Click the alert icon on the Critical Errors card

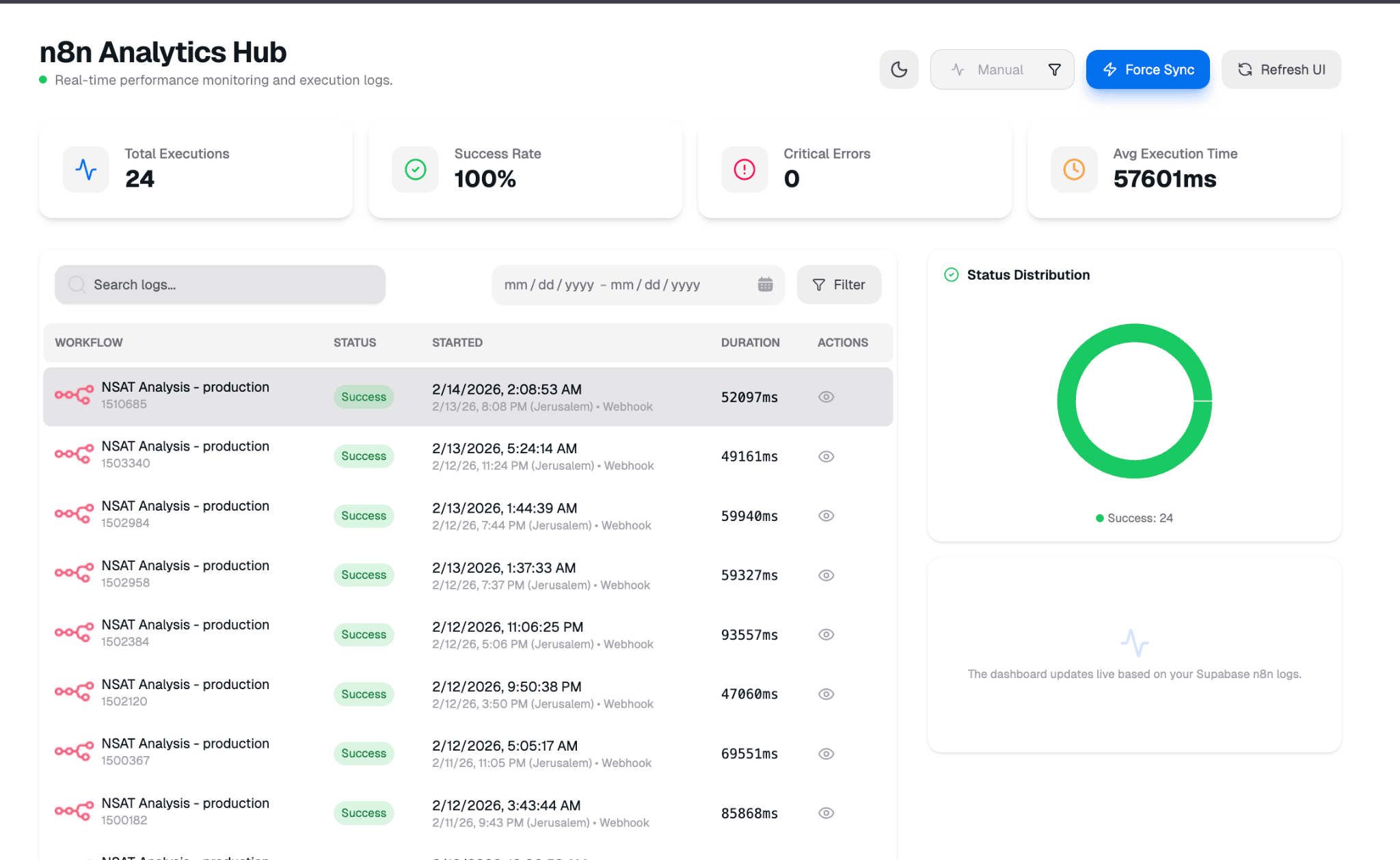coord(744,169)
